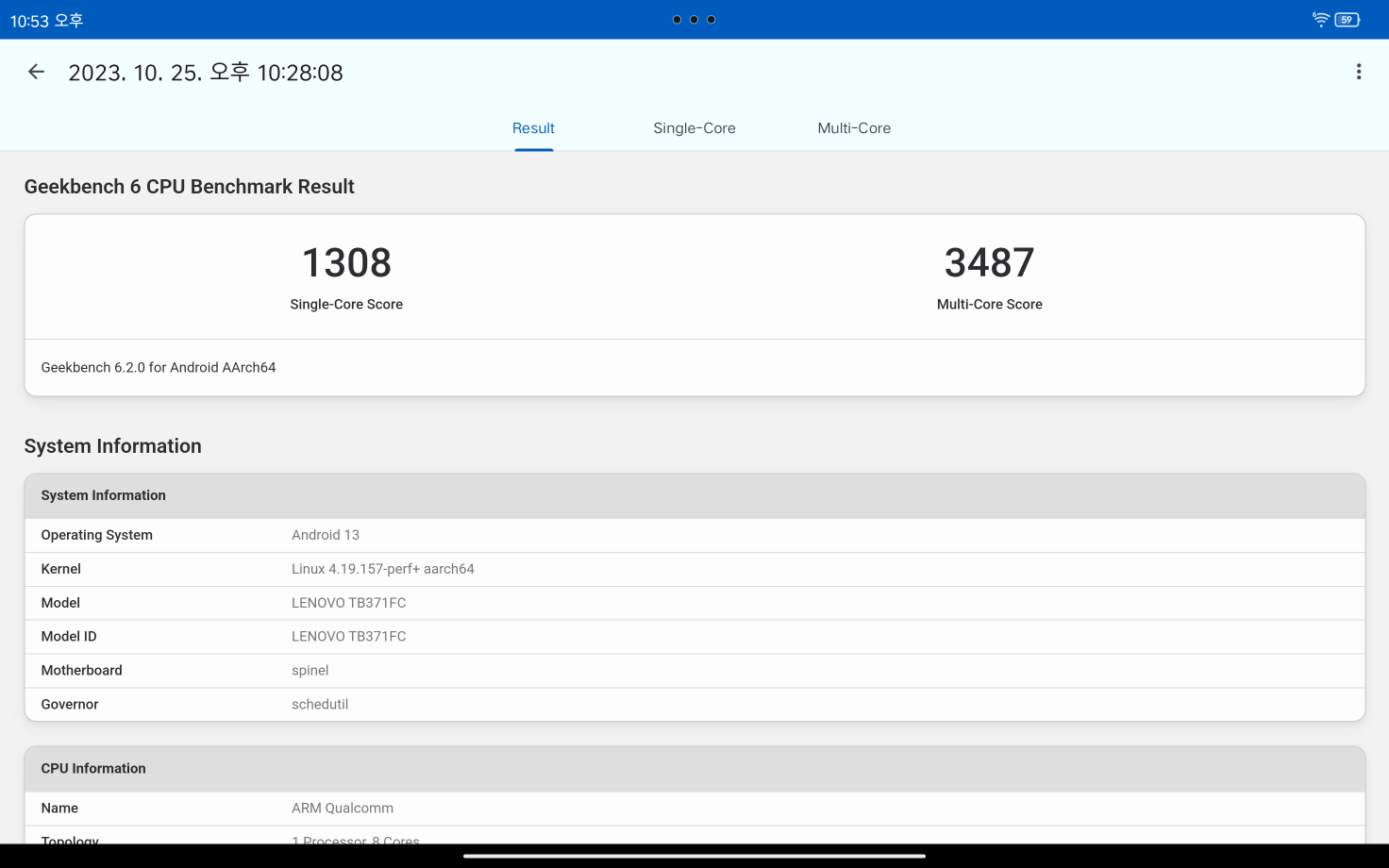Select the schedutil governor value
The width and height of the screenshot is (1389, 868).
320,705
